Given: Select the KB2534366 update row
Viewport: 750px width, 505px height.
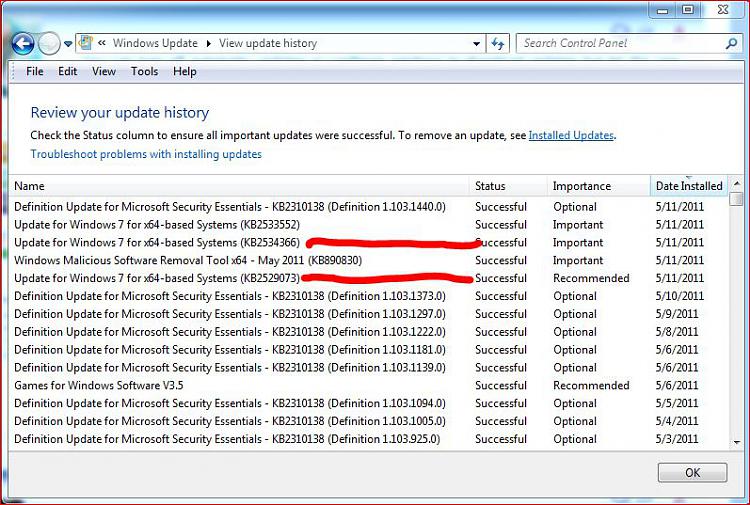Looking at the screenshot, I should click(368, 242).
